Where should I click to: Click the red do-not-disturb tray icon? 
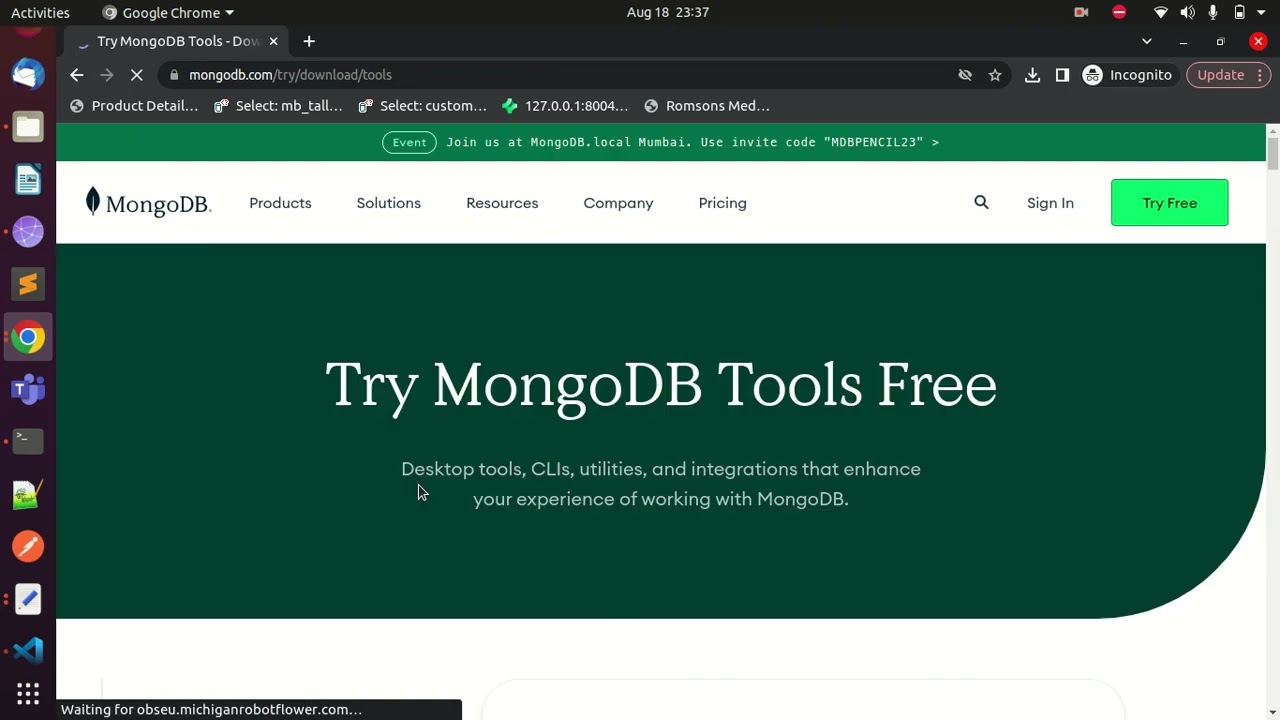pyautogui.click(x=1119, y=12)
